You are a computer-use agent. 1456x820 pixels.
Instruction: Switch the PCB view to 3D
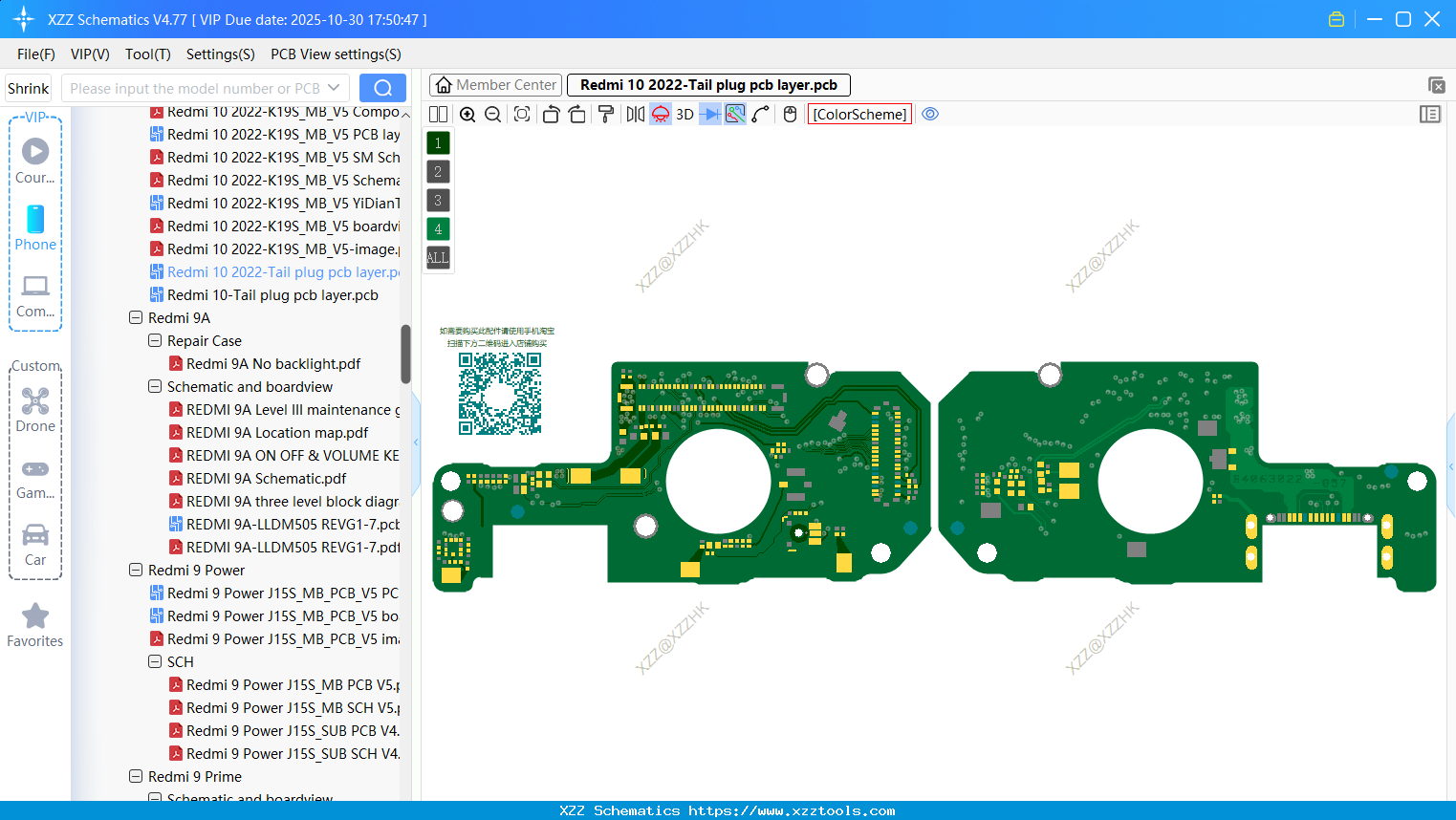tap(685, 114)
